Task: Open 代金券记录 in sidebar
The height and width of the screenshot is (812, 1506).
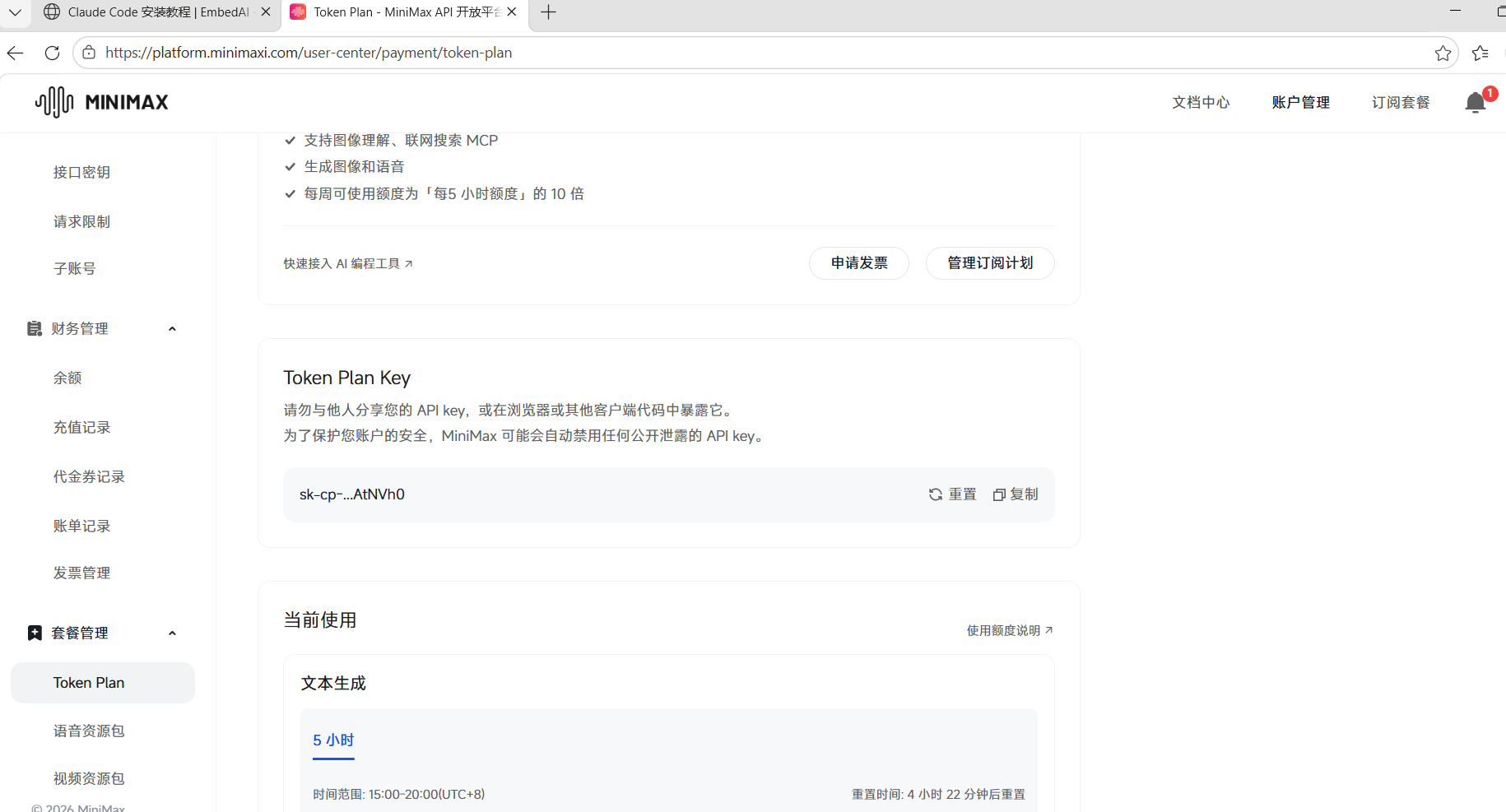Action: coord(89,476)
